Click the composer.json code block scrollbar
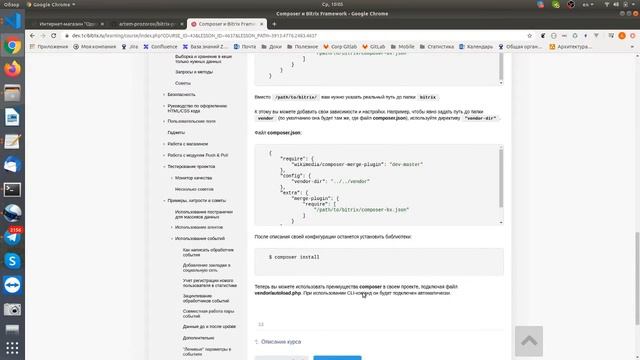640x360 pixels. [501, 178]
